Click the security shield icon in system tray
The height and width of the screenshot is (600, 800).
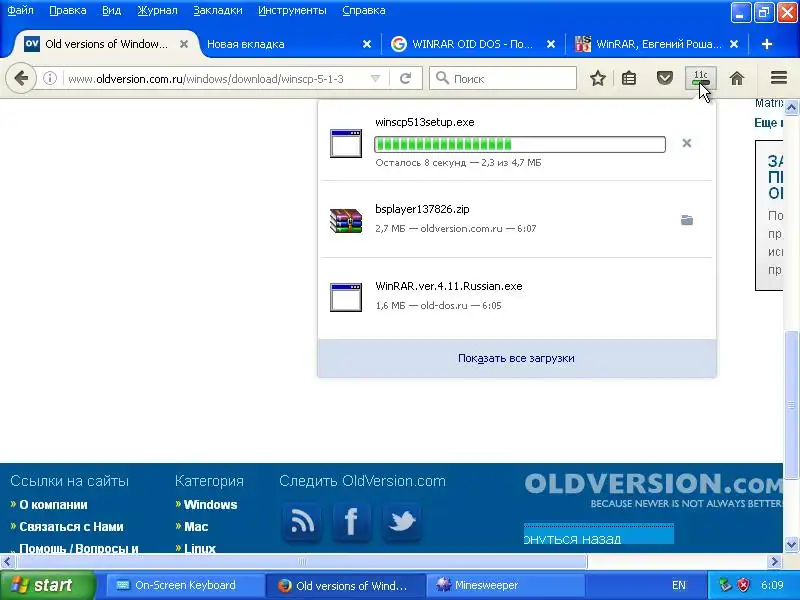743,585
